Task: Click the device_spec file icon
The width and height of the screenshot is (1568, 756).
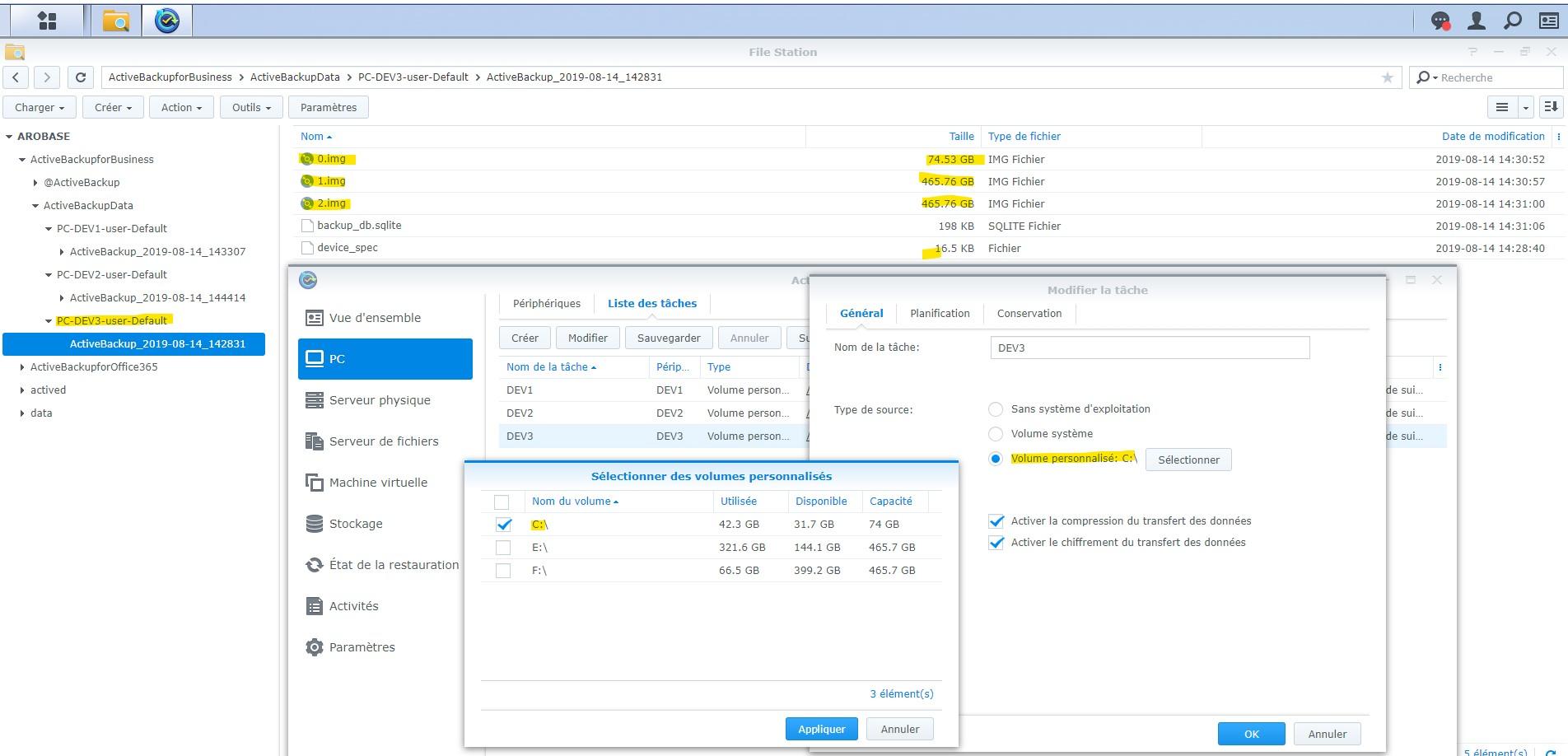Action: click(307, 248)
